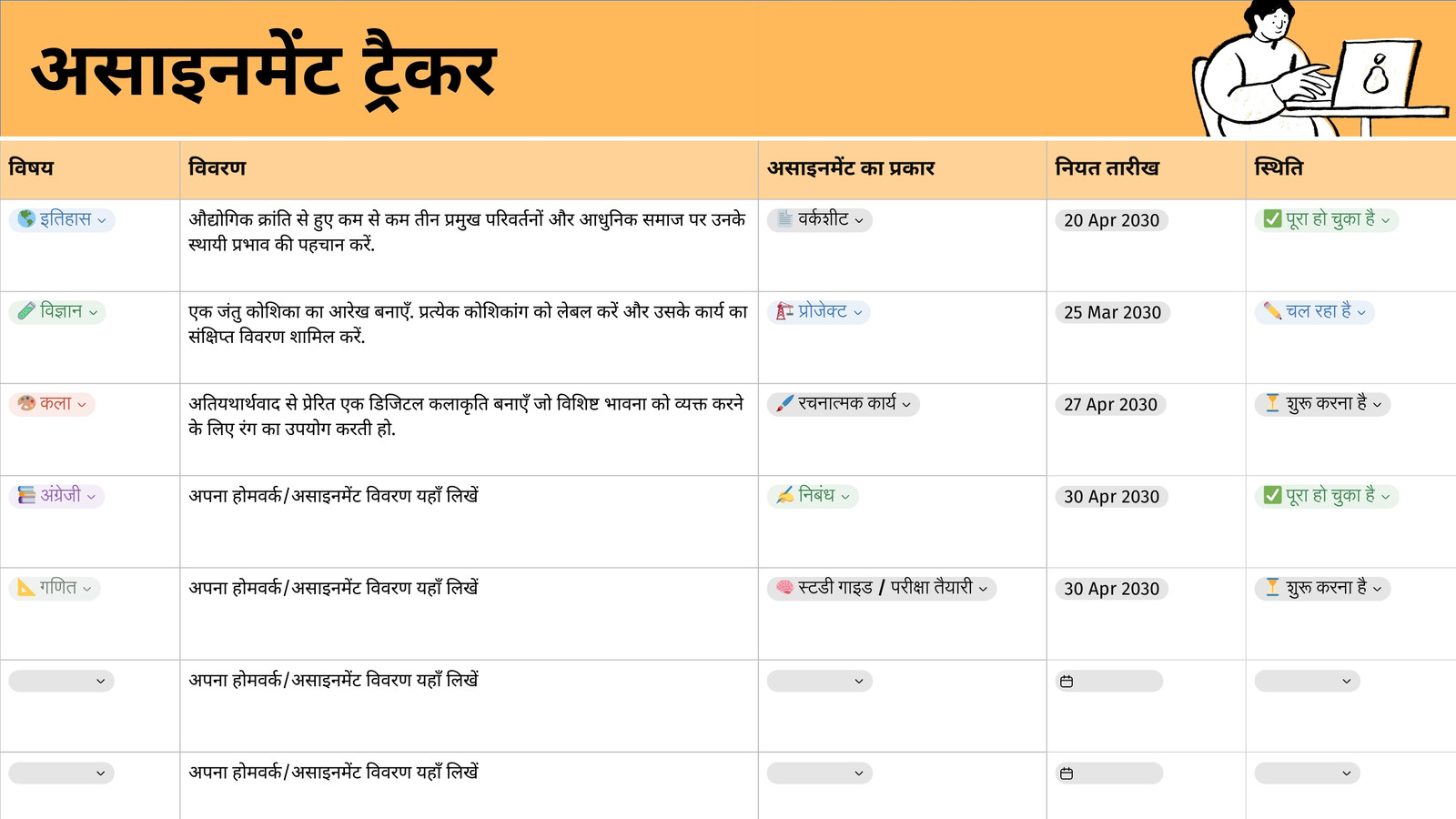1456x819 pixels.
Task: Open the निबंध assignment type dropdown
Action: pos(813,496)
